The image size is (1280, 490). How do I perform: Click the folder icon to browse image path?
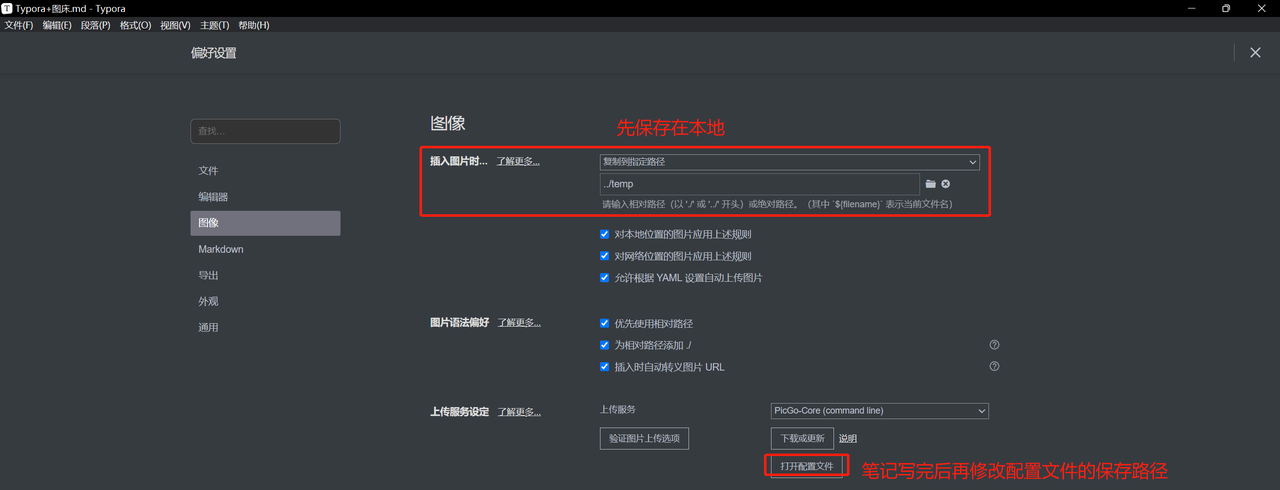(930, 184)
